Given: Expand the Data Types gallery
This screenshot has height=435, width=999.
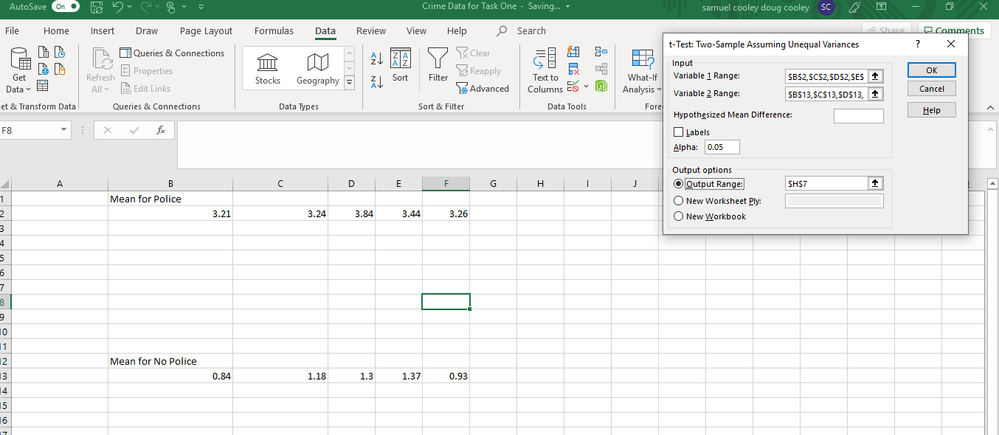Looking at the screenshot, I should (x=349, y=82).
